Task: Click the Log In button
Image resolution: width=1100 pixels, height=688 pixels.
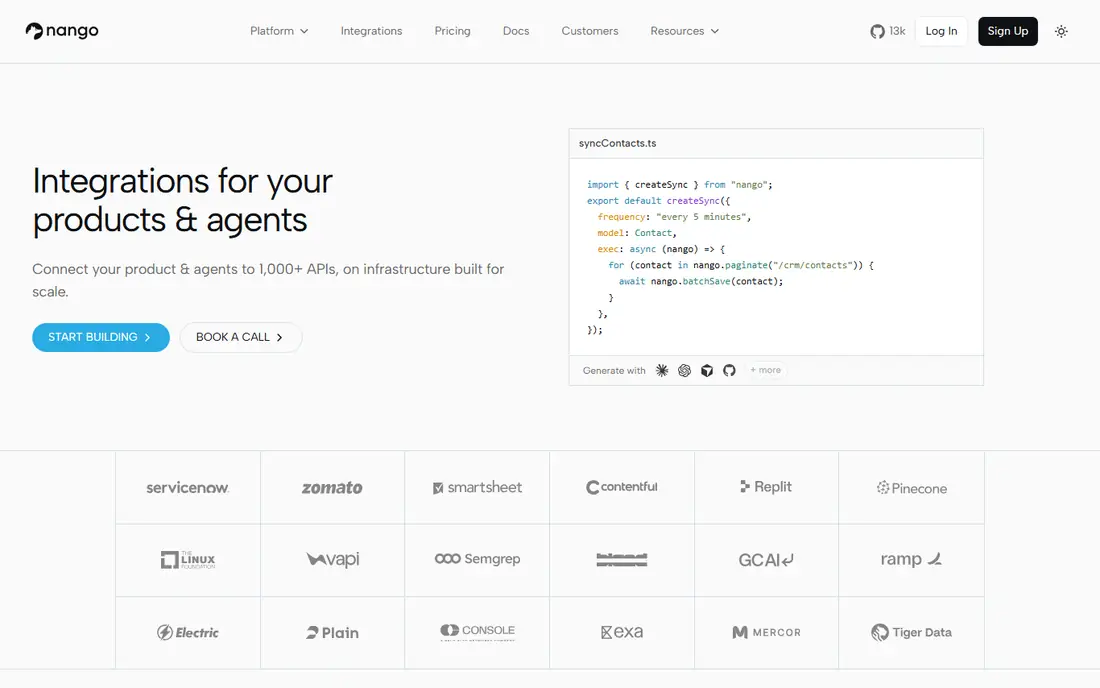Action: click(x=941, y=31)
